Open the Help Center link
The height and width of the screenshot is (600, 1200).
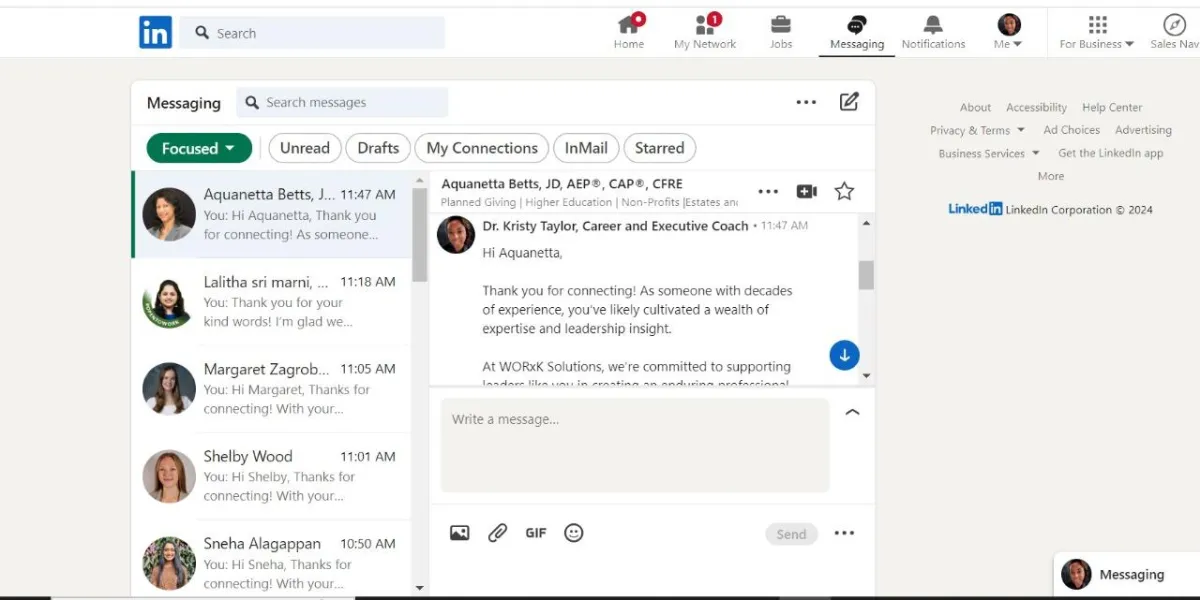(x=1112, y=107)
